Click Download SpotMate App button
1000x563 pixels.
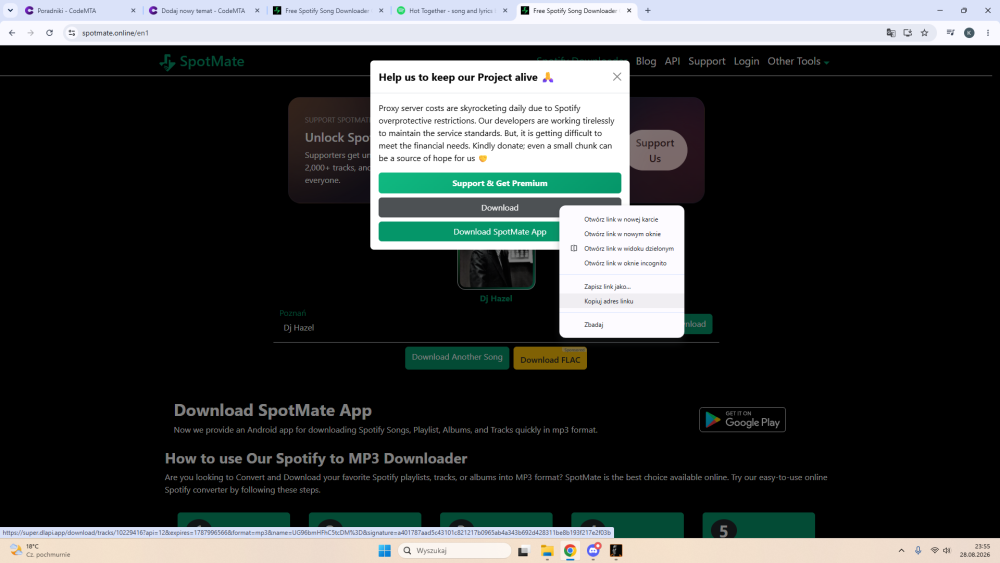[x=499, y=231]
